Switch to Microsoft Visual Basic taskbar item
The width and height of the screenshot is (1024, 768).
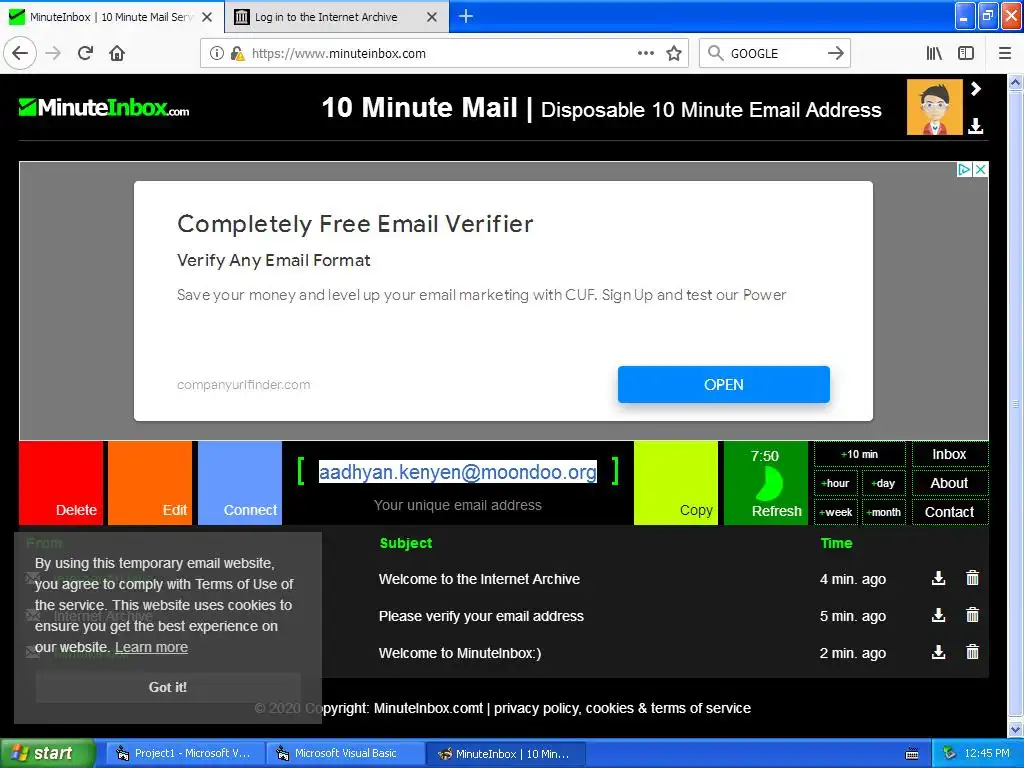pos(344,753)
